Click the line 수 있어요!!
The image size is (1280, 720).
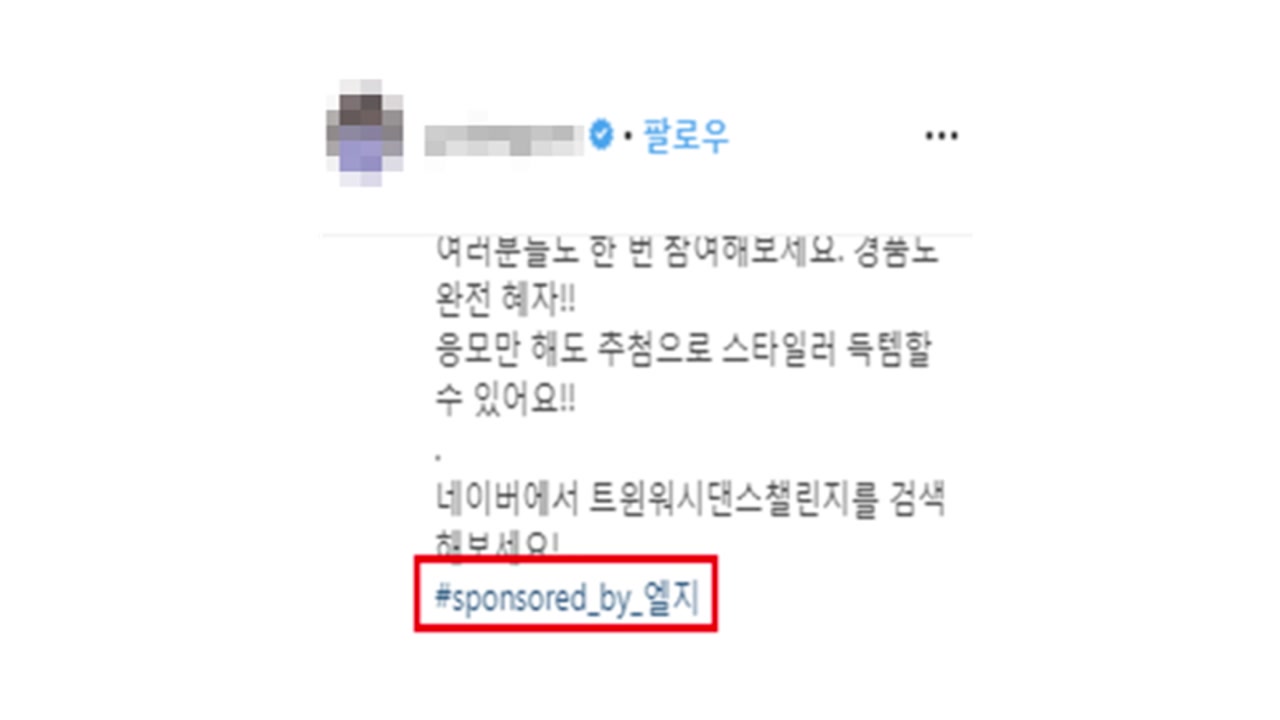[x=506, y=402]
